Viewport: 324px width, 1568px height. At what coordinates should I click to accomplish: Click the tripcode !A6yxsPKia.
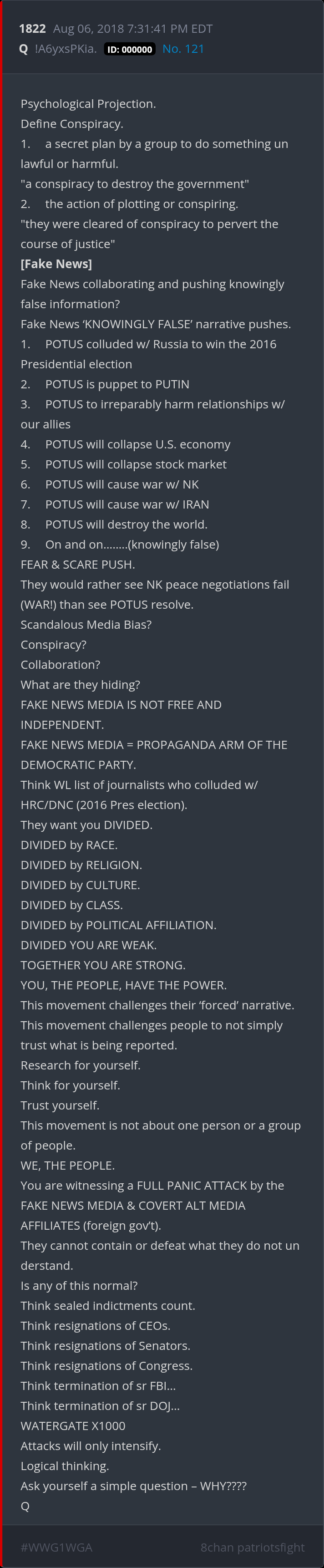[66, 49]
